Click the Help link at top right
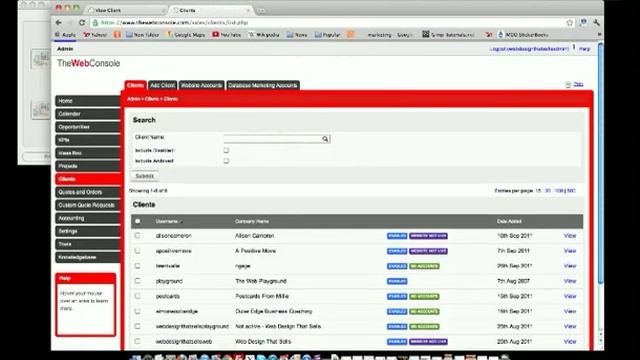The width and height of the screenshot is (640, 360). click(x=584, y=49)
